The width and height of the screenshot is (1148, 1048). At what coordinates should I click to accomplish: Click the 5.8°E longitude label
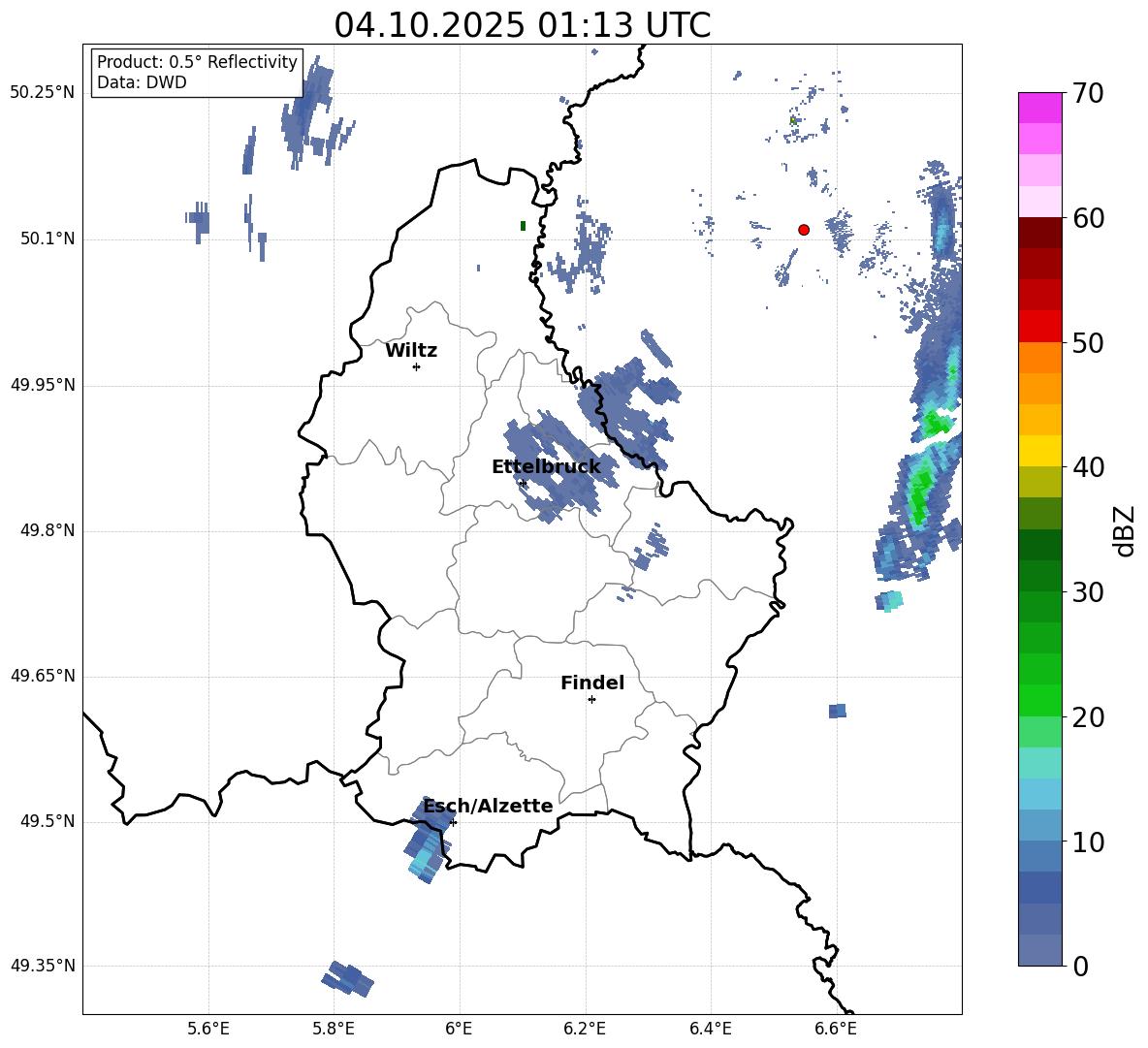coord(334,1029)
